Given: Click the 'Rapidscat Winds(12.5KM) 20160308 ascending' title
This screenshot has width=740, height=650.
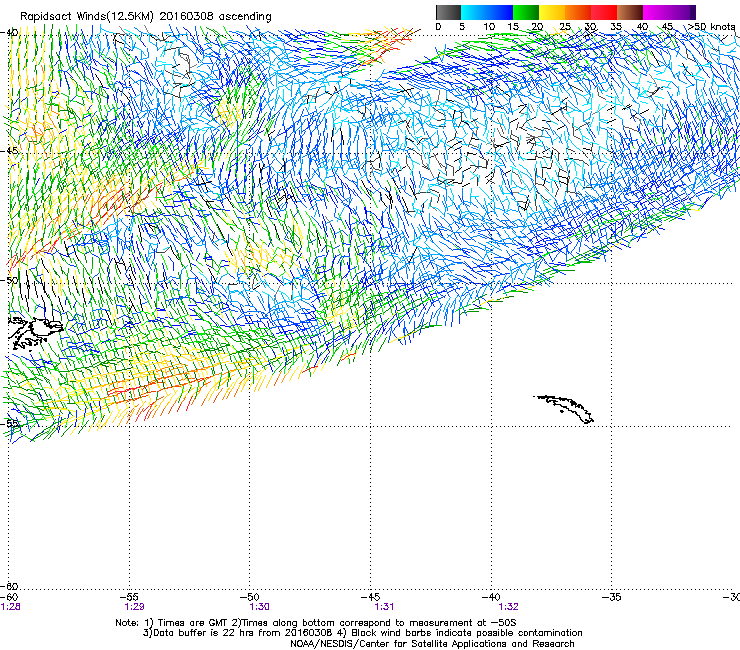Looking at the screenshot, I should tap(146, 17).
